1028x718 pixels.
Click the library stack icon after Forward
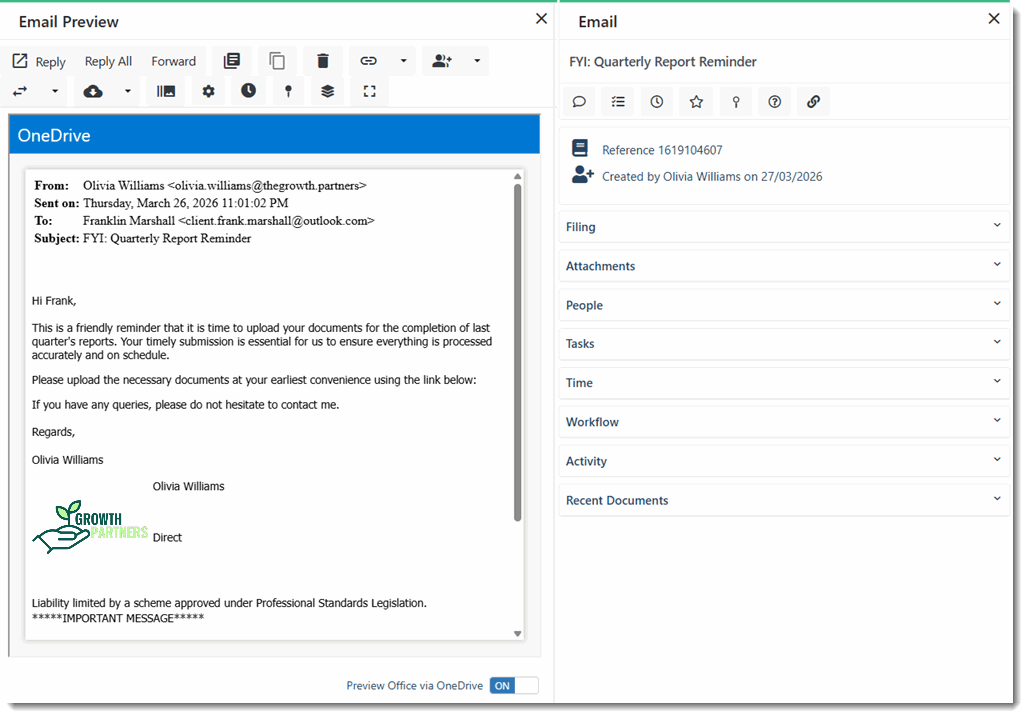(232, 61)
